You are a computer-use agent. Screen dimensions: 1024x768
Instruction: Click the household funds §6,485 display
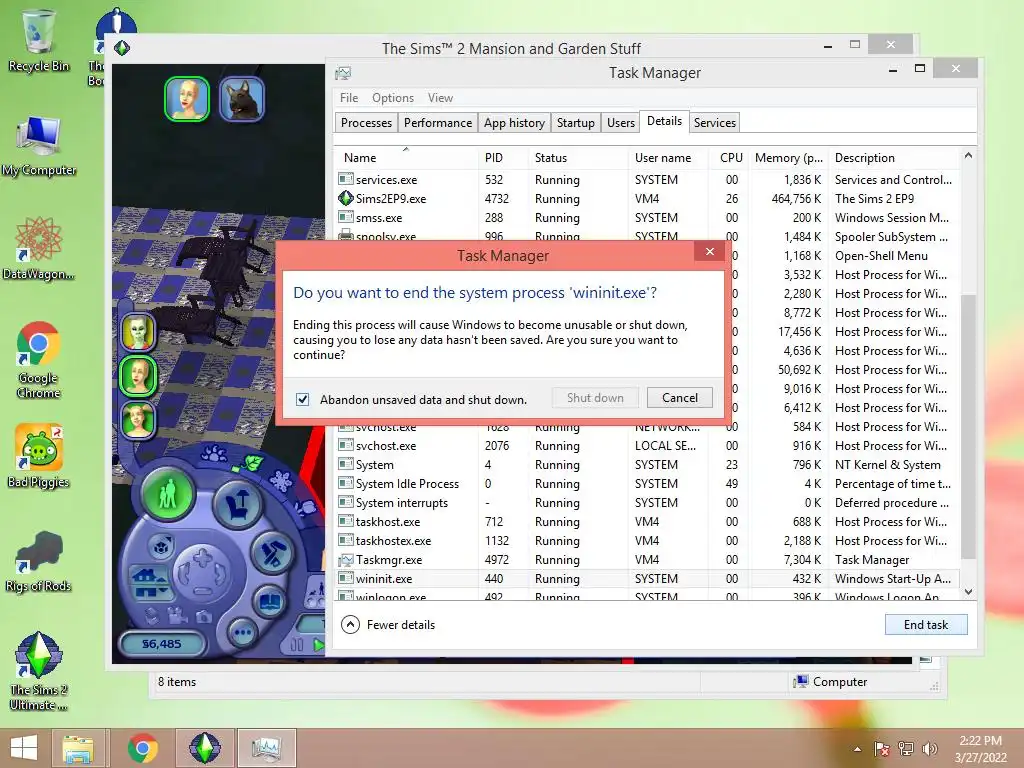162,644
